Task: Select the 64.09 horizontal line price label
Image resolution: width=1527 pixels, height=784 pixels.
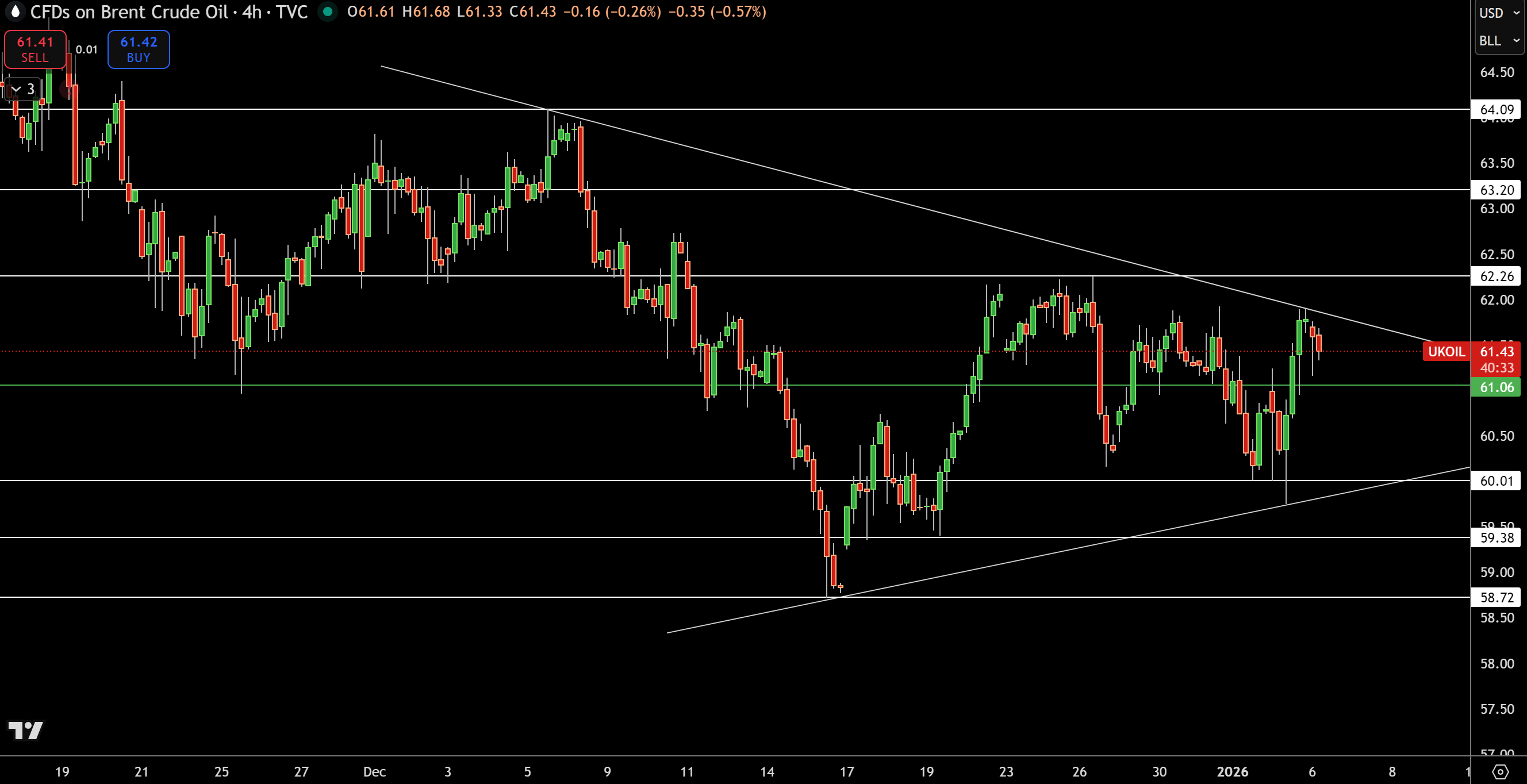Action: click(x=1497, y=110)
